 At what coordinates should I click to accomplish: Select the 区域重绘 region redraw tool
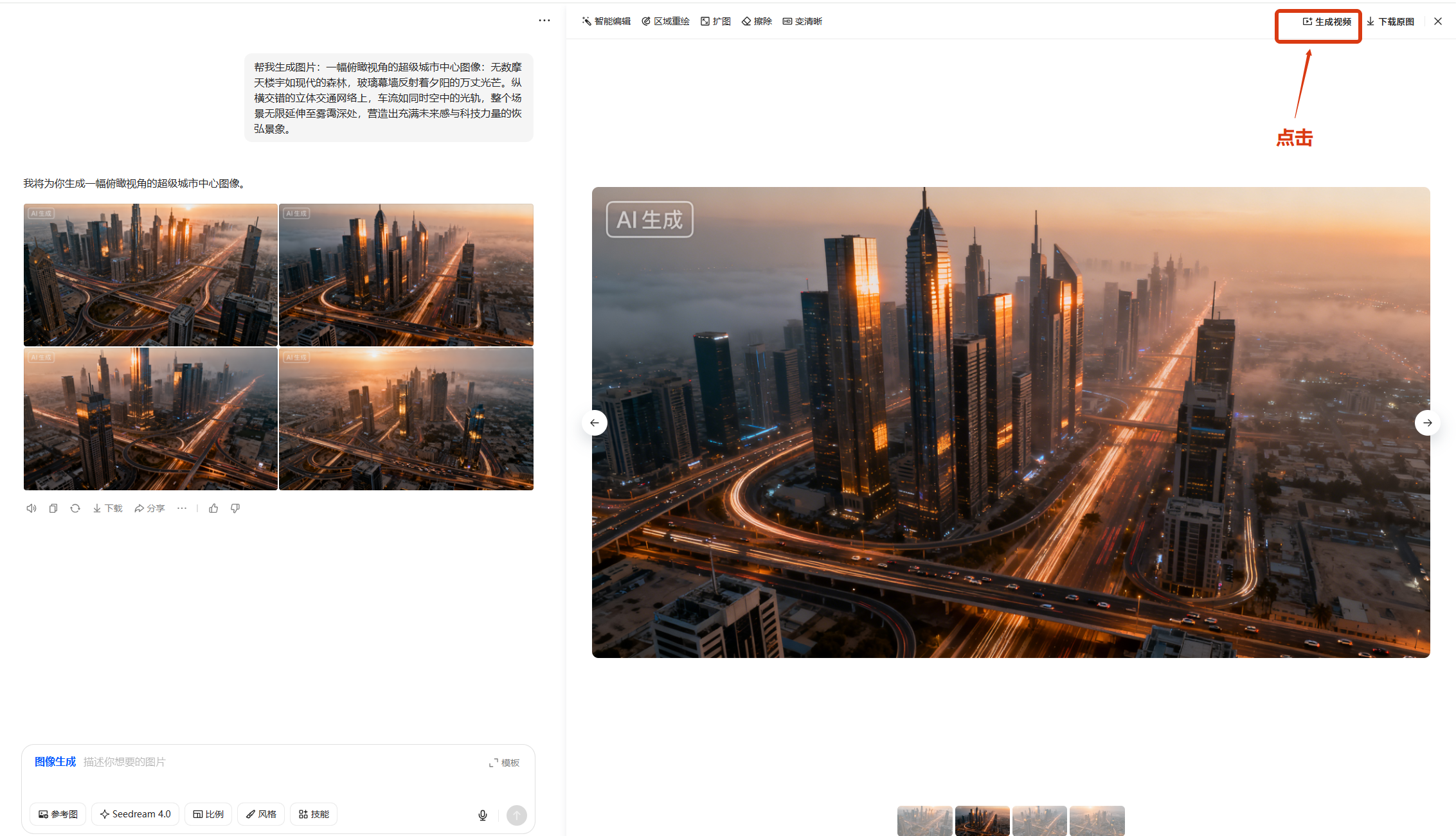pos(665,21)
